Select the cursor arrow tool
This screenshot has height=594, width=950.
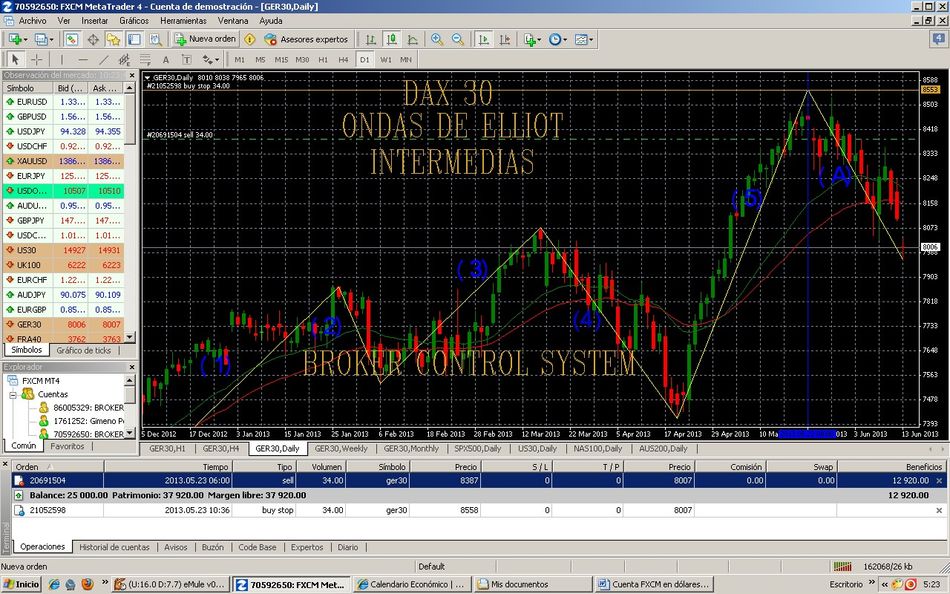15,59
